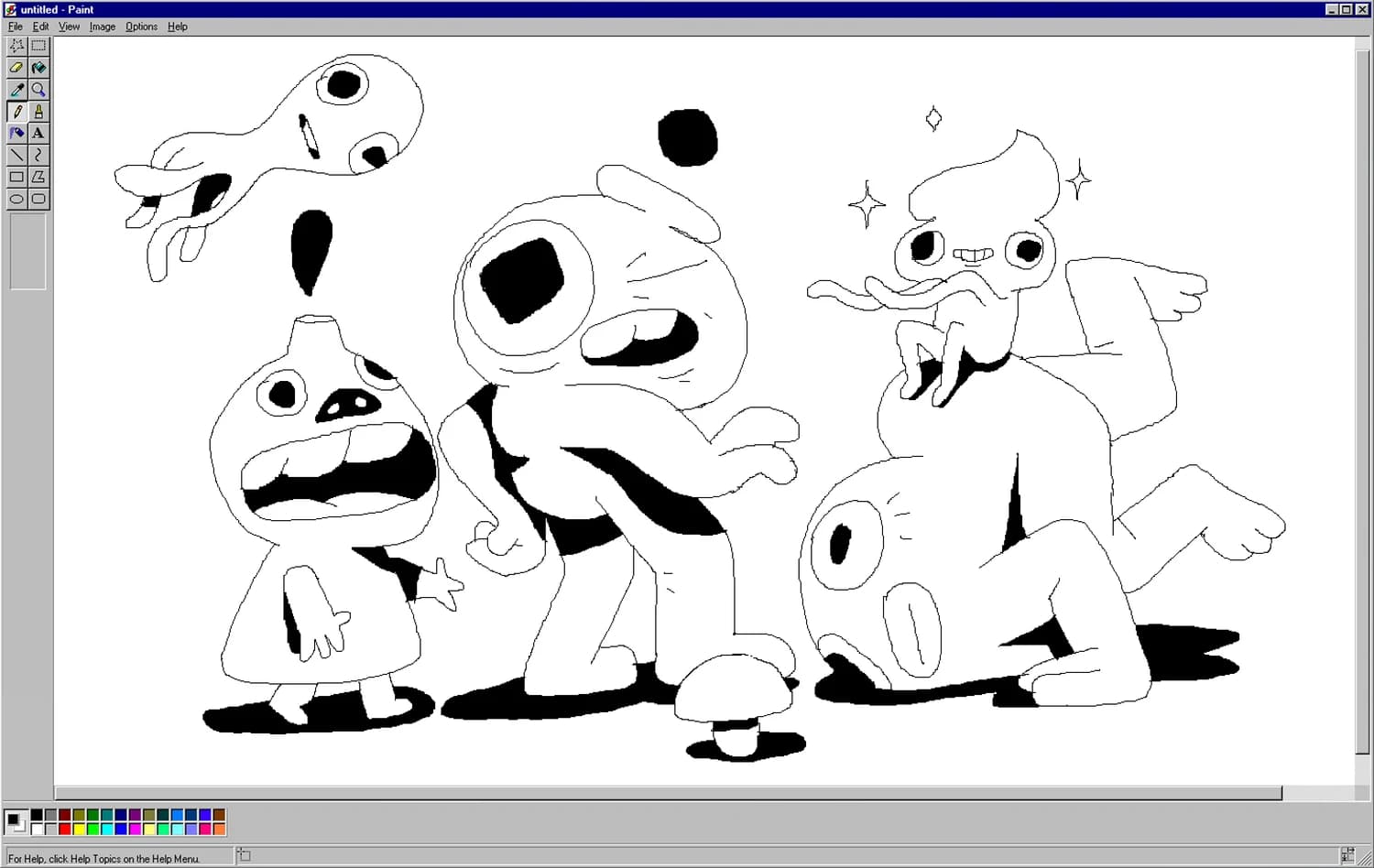Pick the white color swatch
The height and width of the screenshot is (868, 1374).
click(x=37, y=830)
